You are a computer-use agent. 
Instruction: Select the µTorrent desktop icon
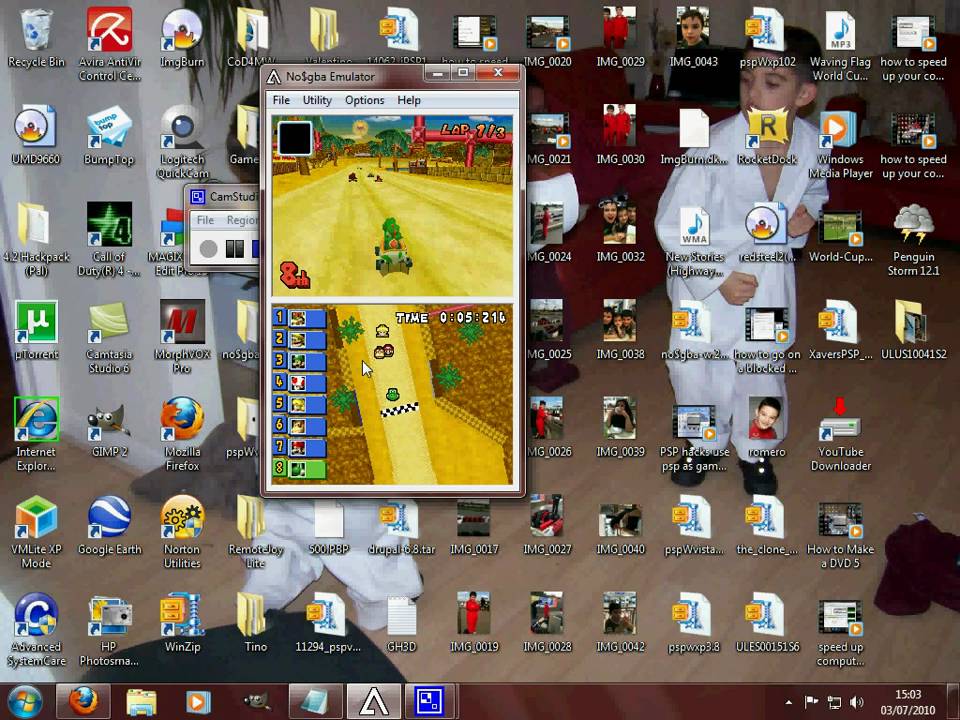36,330
